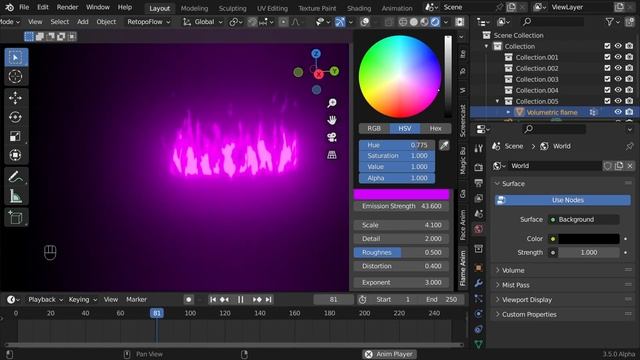This screenshot has width=640, height=360.
Task: Select the Add Cube tool
Action: (16, 218)
